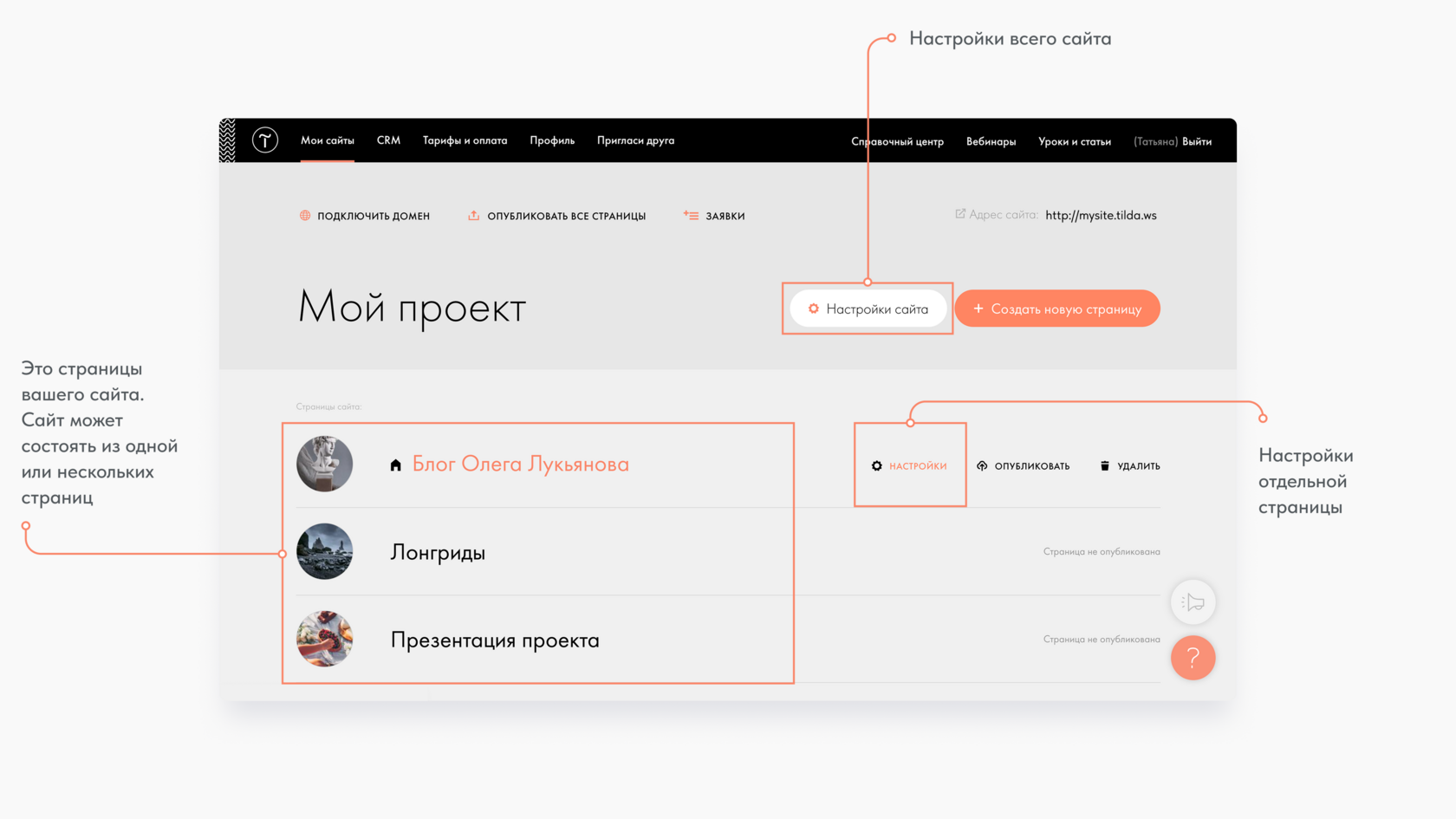Click the publish icon next to Опубликовать

(981, 465)
